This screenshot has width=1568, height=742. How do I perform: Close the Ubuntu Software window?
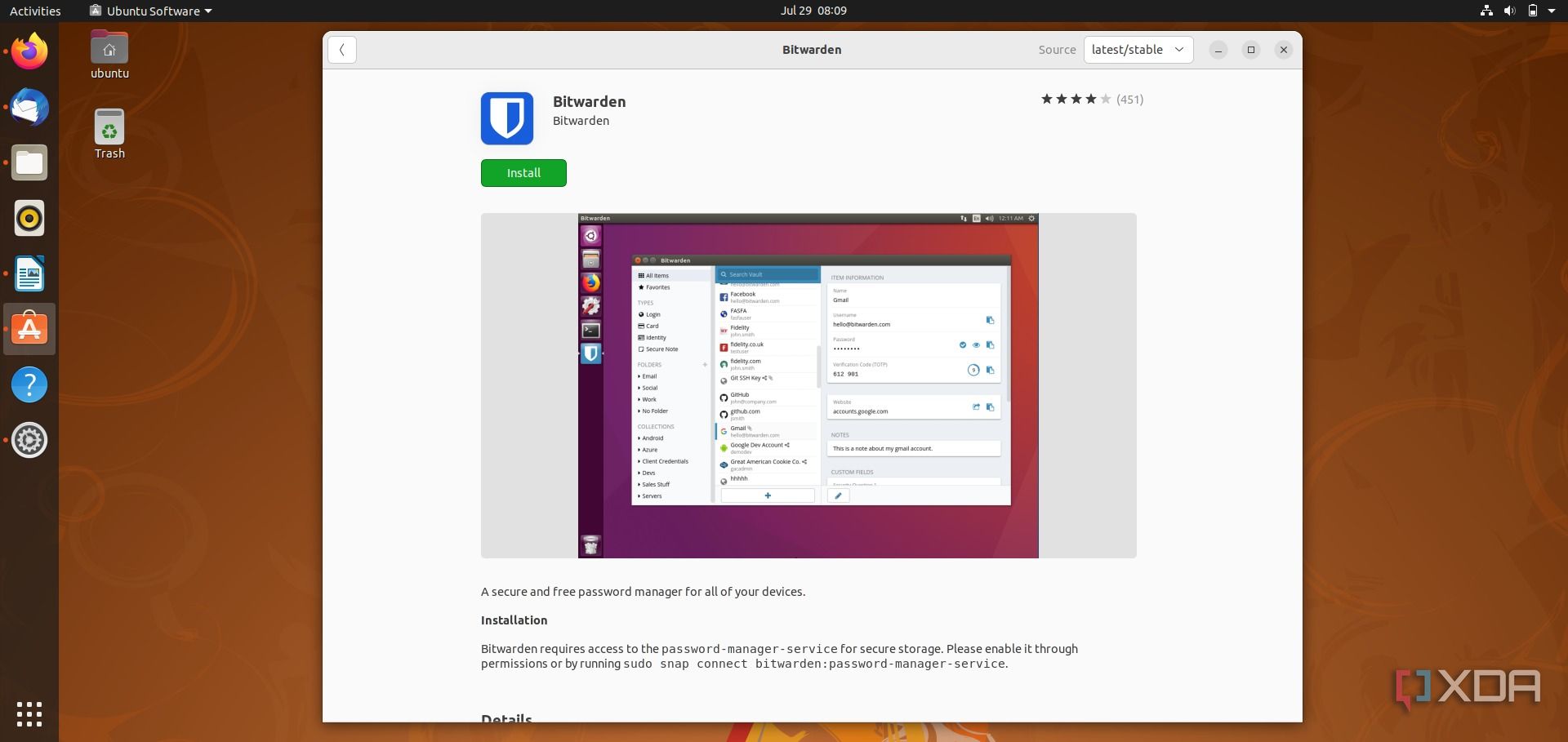click(1284, 50)
